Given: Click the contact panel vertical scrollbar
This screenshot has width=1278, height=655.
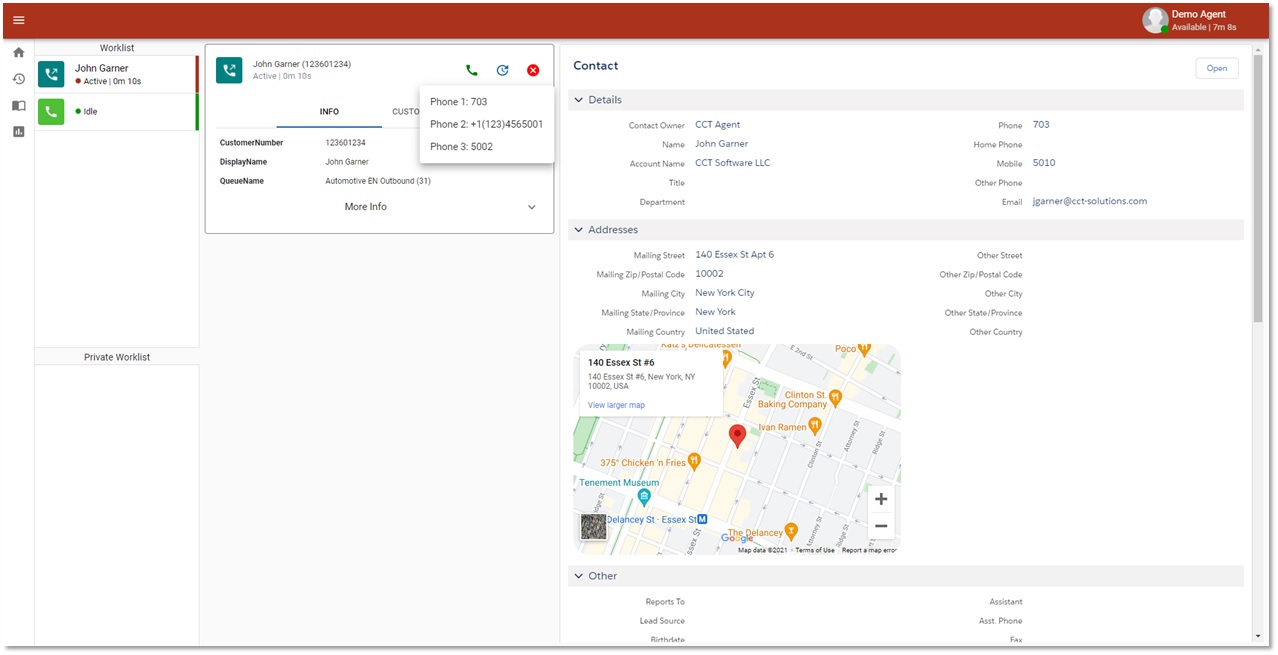Looking at the screenshot, I should click(1258, 187).
